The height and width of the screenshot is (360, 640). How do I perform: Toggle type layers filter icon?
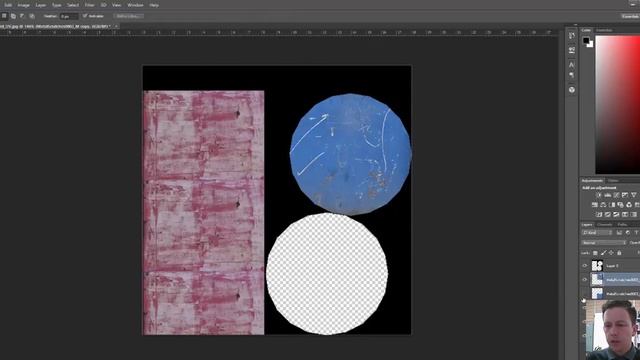[x=636, y=233]
